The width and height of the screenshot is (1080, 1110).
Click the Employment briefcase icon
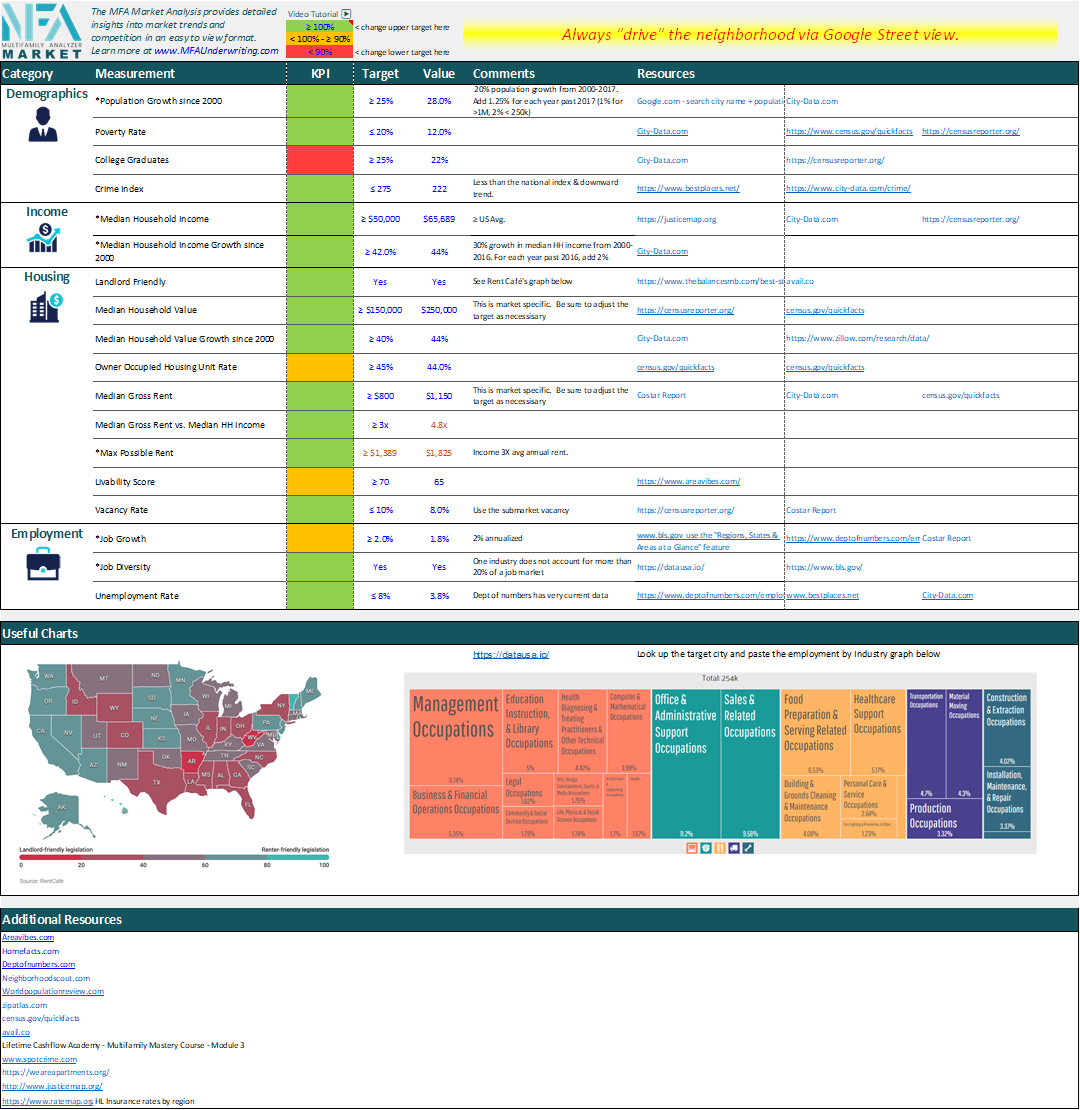(x=46, y=565)
